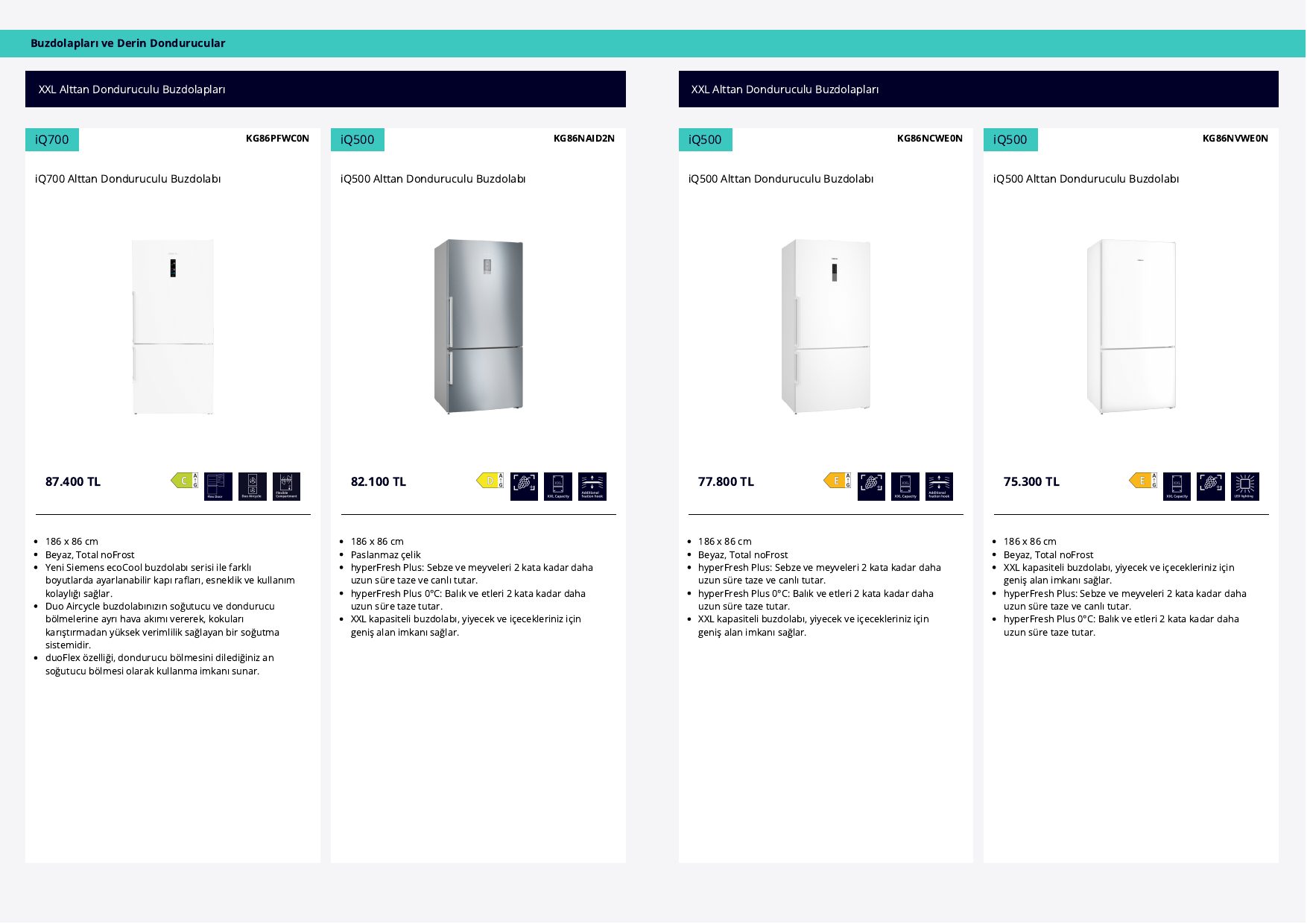Click the XXL Capacity icon on KG86NVWE0N
1307x924 pixels.
[x=1177, y=487]
